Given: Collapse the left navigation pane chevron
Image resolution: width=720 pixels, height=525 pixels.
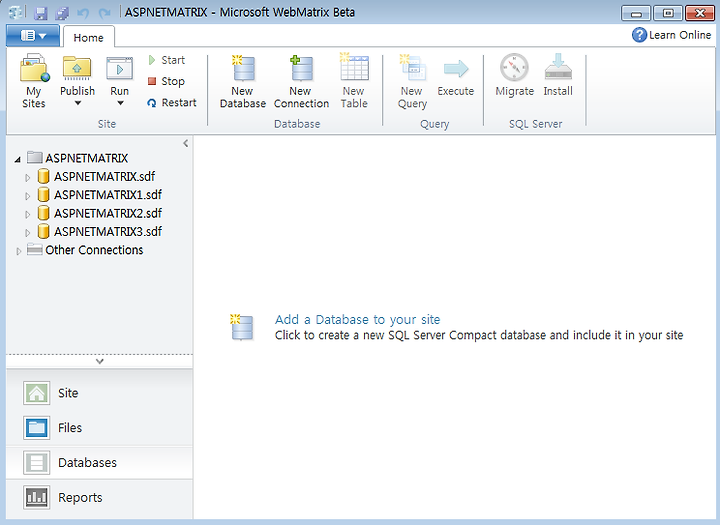Looking at the screenshot, I should [186, 143].
